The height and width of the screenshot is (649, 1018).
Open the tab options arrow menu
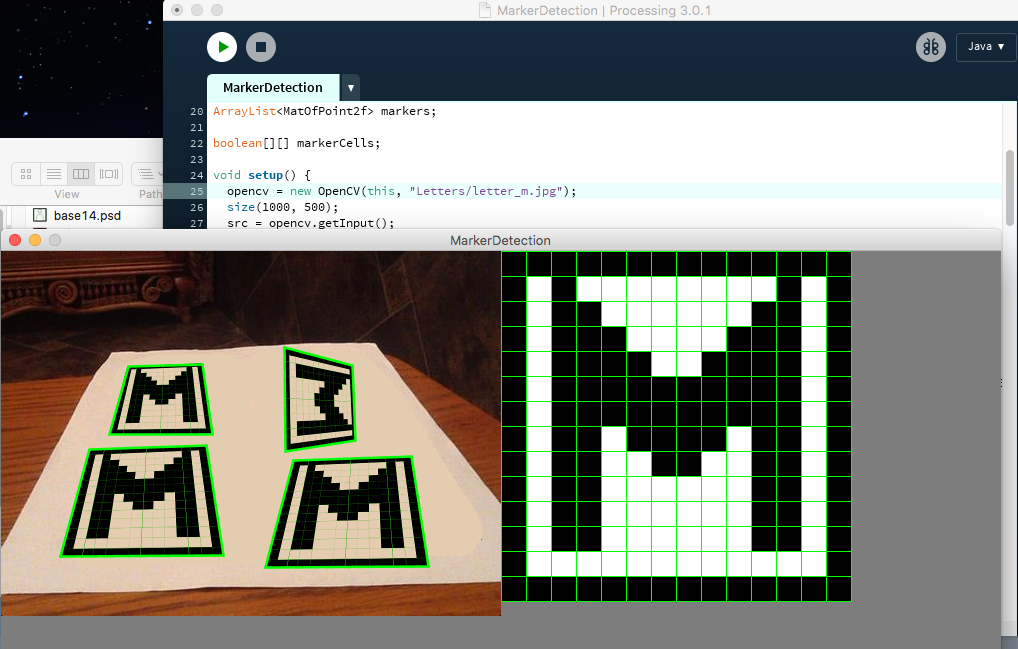[x=351, y=88]
